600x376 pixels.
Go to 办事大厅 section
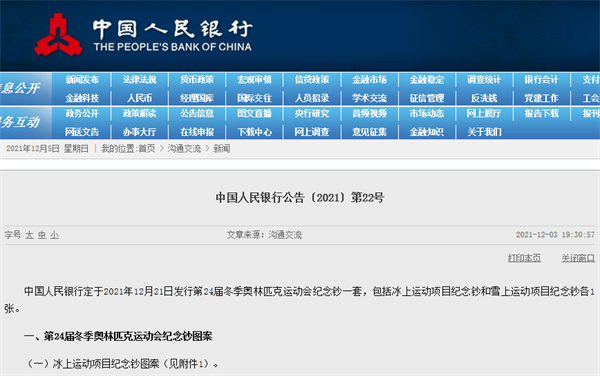click(139, 132)
